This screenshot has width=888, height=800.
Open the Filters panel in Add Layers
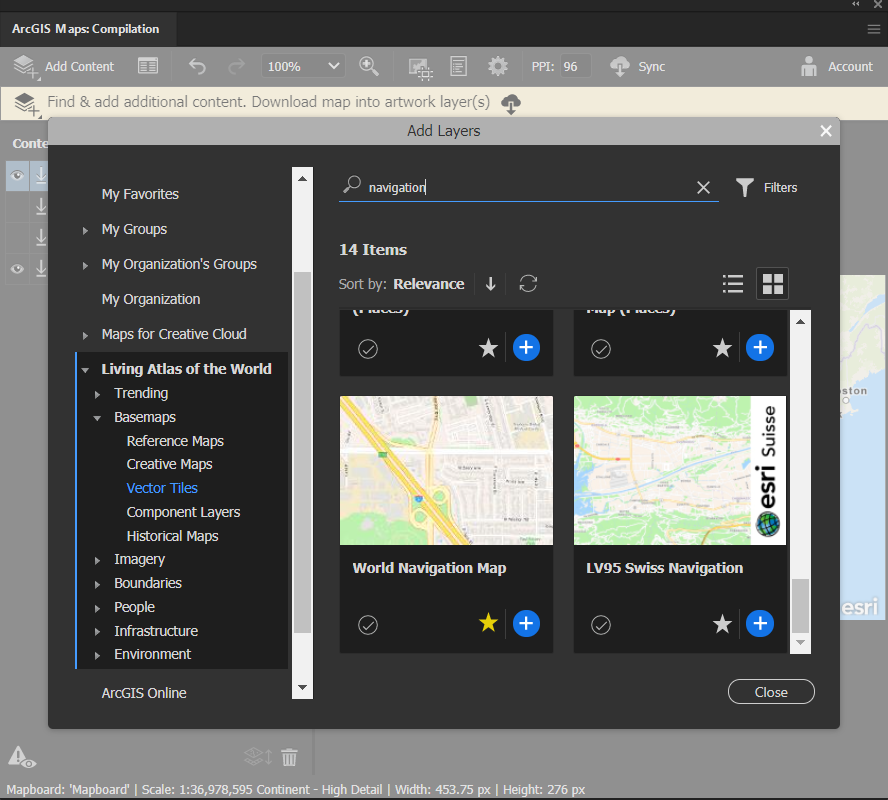766,187
